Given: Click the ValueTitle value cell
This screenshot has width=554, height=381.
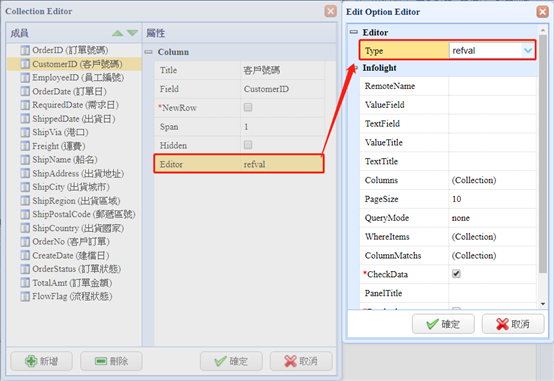Looking at the screenshot, I should 493,142.
